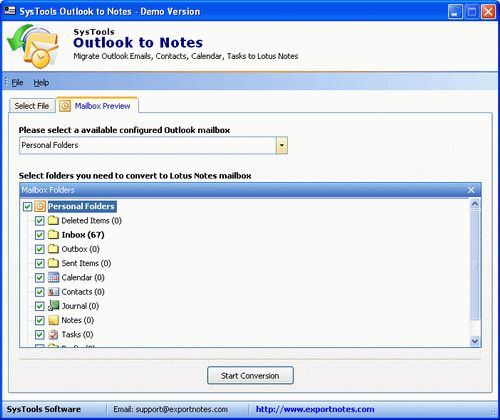This screenshot has width=500, height=420.
Task: Select the Sent Items (0) folder
Action: tap(86, 263)
